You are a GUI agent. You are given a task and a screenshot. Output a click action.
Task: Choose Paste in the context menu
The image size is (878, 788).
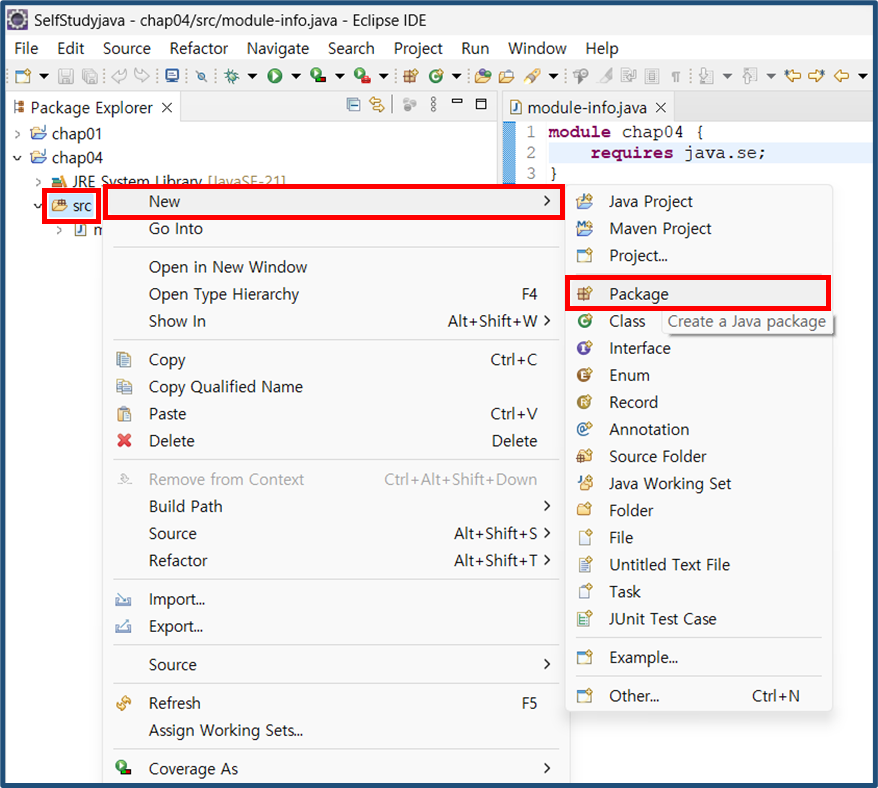tap(334, 414)
